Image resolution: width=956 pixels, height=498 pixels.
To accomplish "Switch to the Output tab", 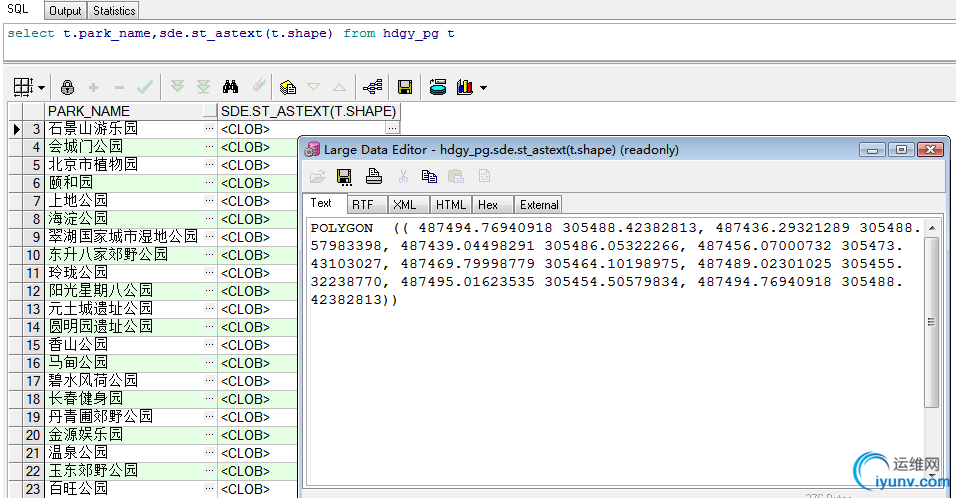I will [x=65, y=10].
